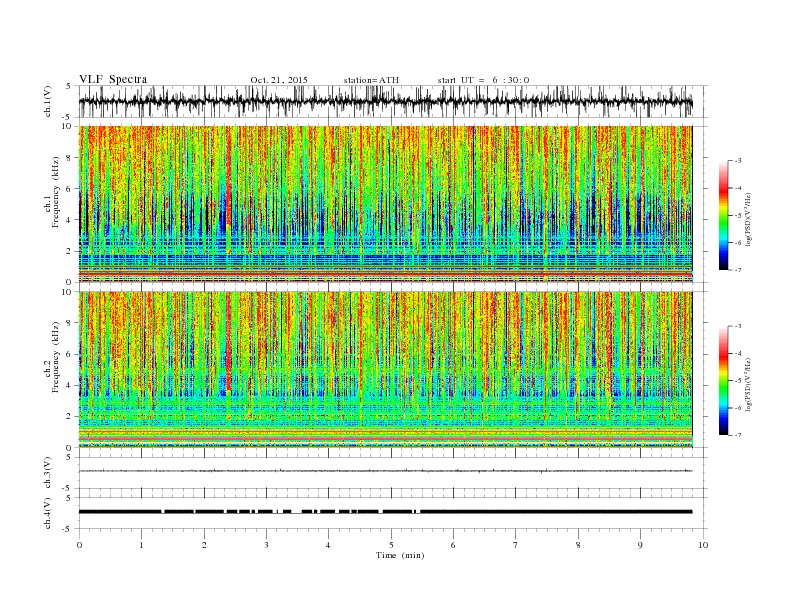
Task: Click time axis tick label "0"
Action: (x=79, y=545)
